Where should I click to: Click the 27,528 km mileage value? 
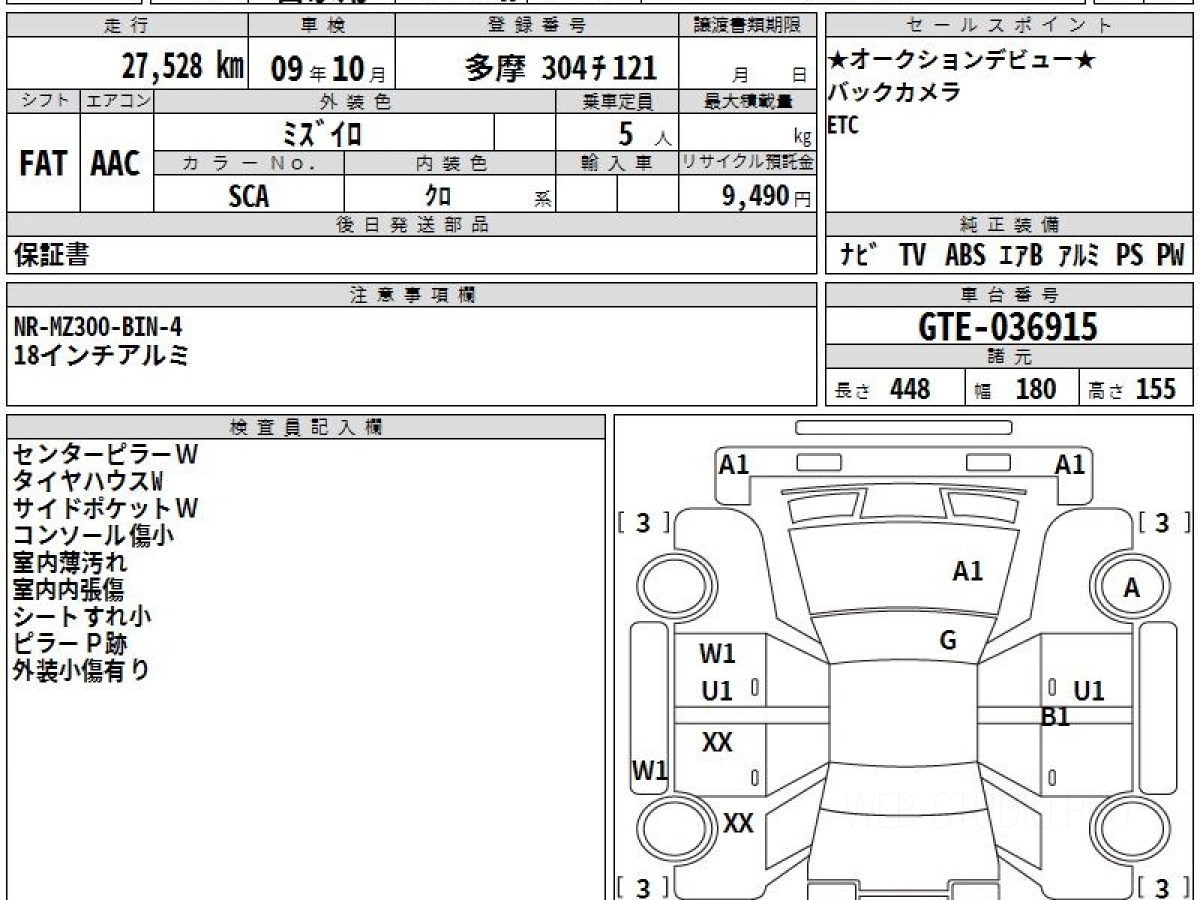pyautogui.click(x=183, y=67)
